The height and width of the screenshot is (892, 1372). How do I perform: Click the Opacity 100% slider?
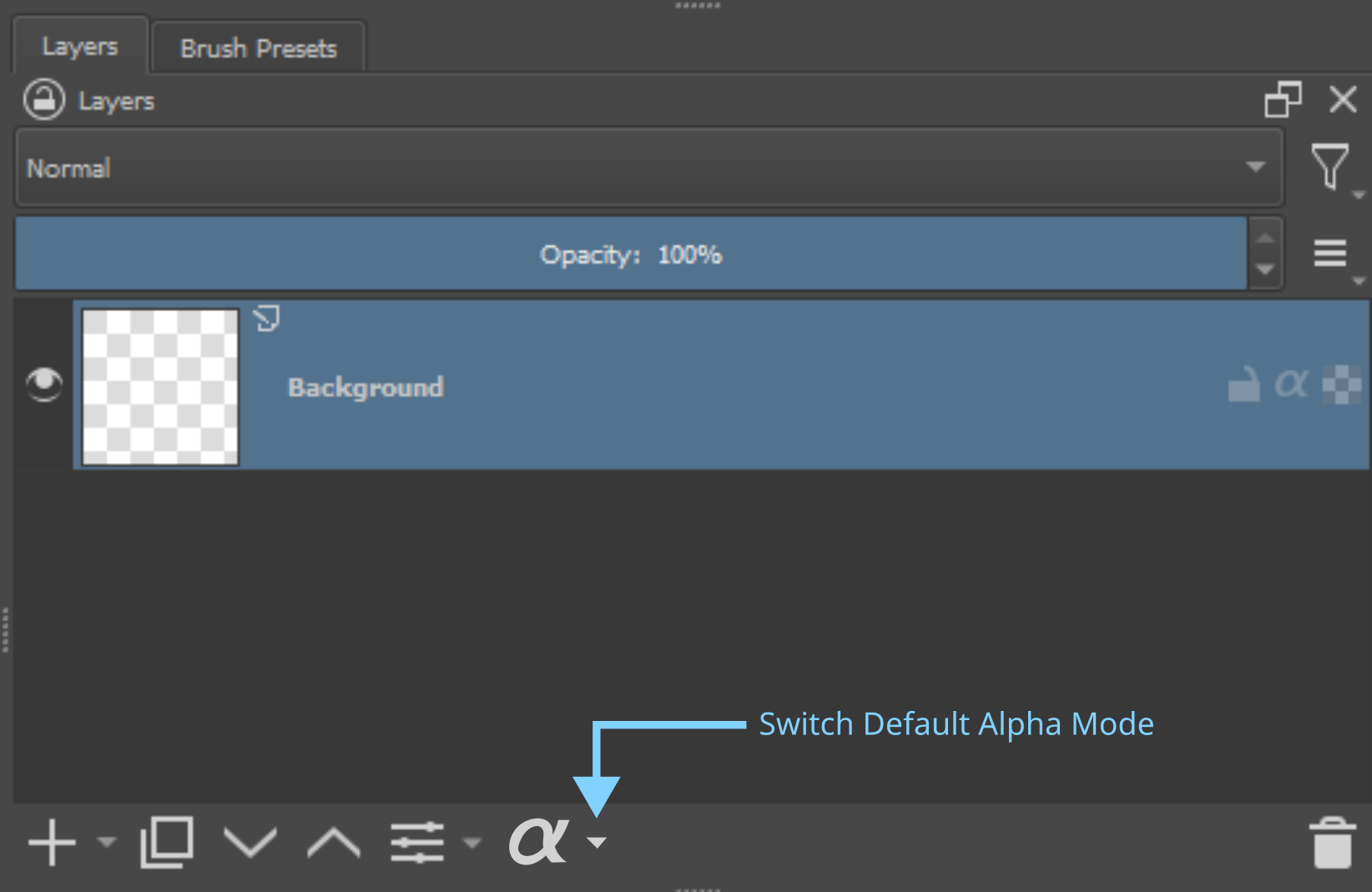(x=630, y=254)
